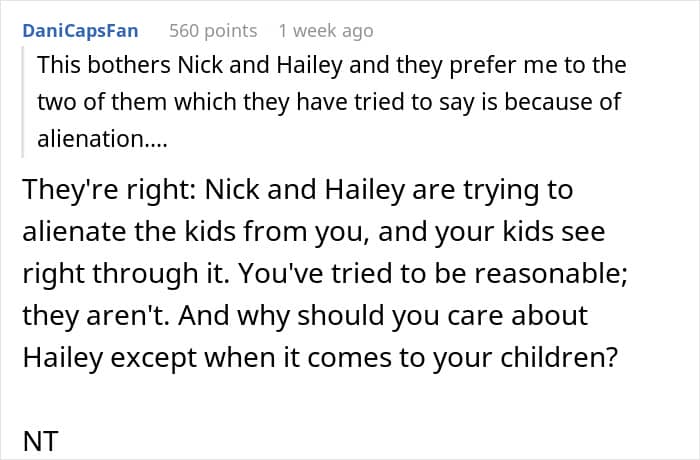
Task: Click the "560 points" score text
Action: (213, 31)
